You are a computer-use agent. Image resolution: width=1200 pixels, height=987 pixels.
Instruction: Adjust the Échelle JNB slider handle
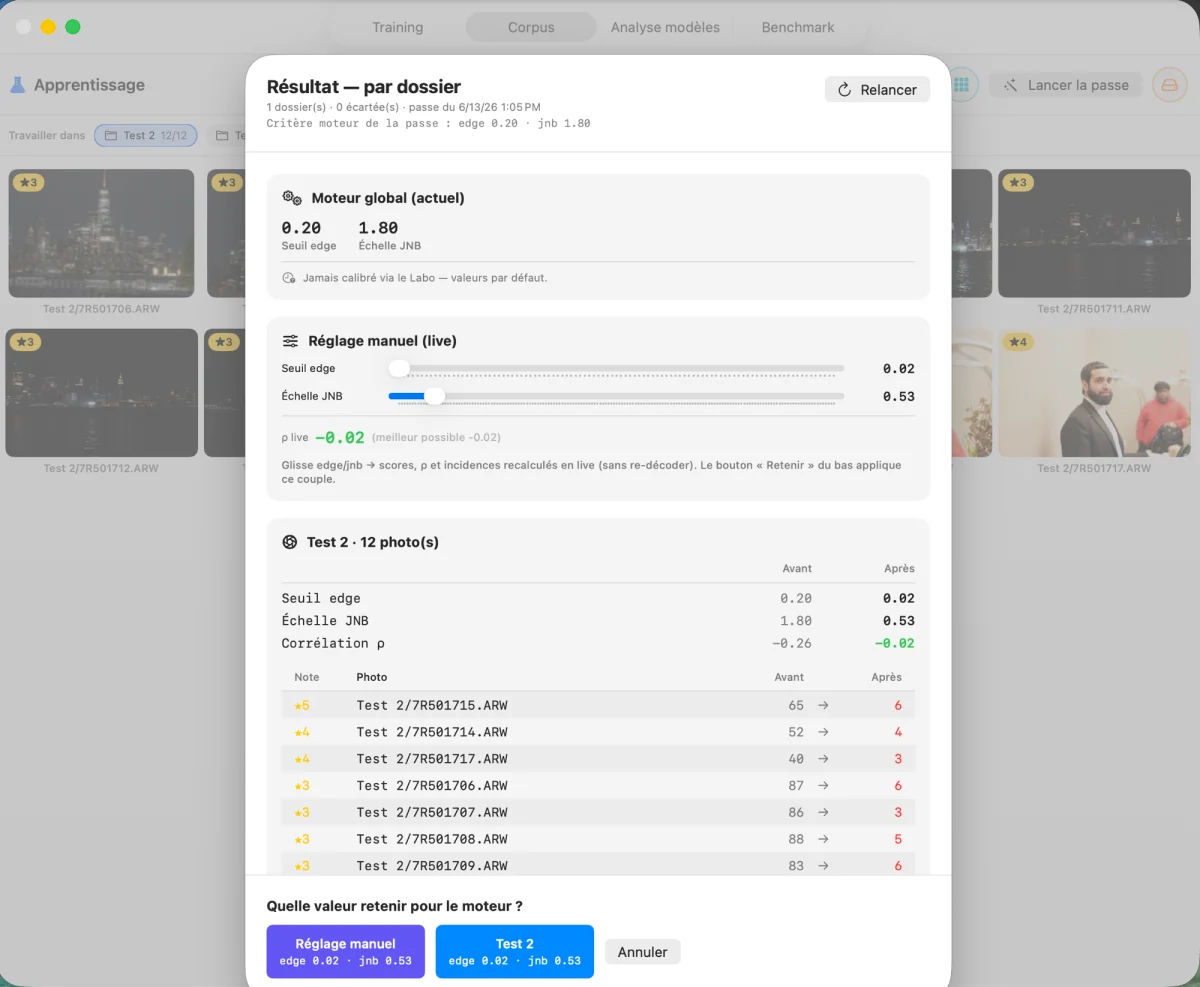tap(434, 396)
